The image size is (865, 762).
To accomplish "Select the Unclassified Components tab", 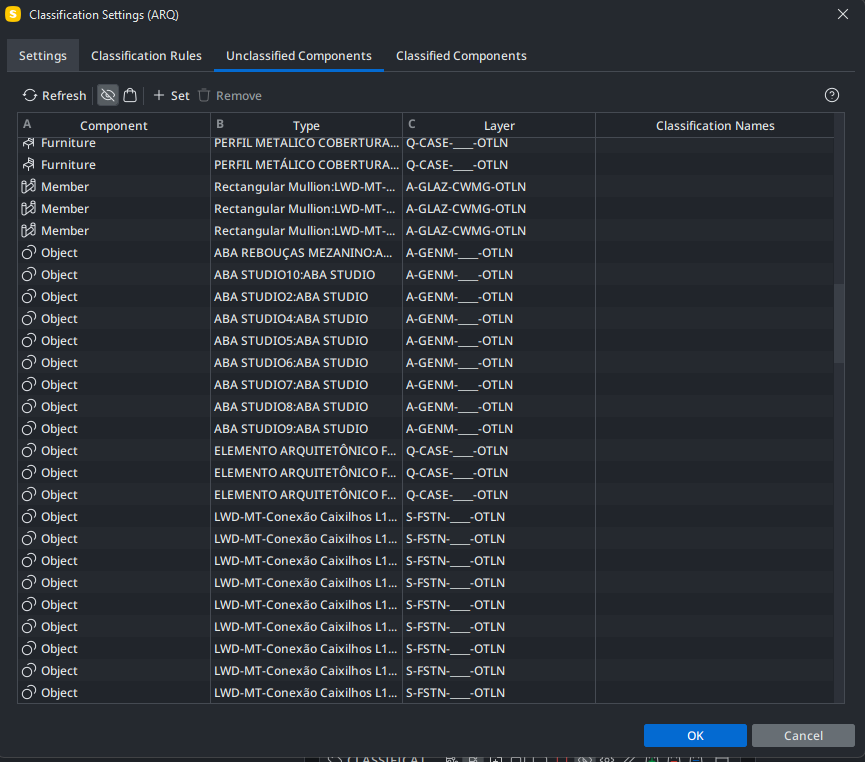I will (x=298, y=56).
